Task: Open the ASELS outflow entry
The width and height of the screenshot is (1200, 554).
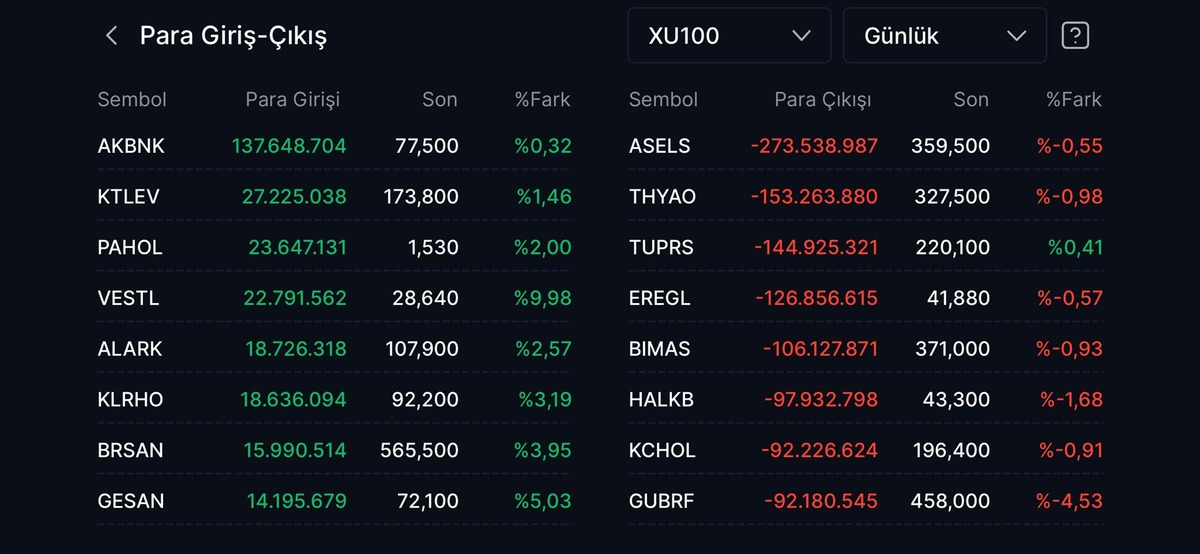Action: click(x=866, y=146)
